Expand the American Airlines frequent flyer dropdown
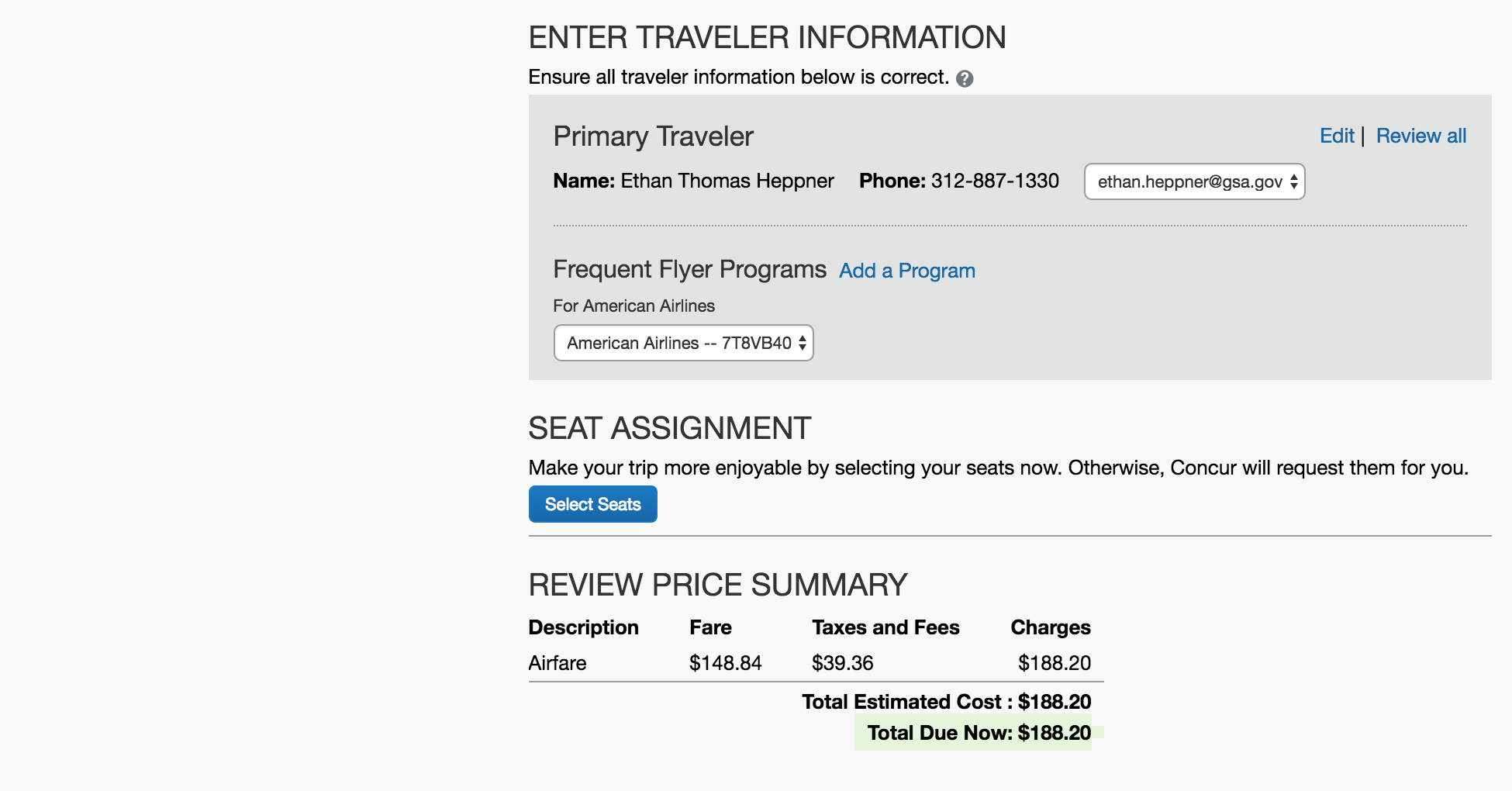 pos(683,343)
